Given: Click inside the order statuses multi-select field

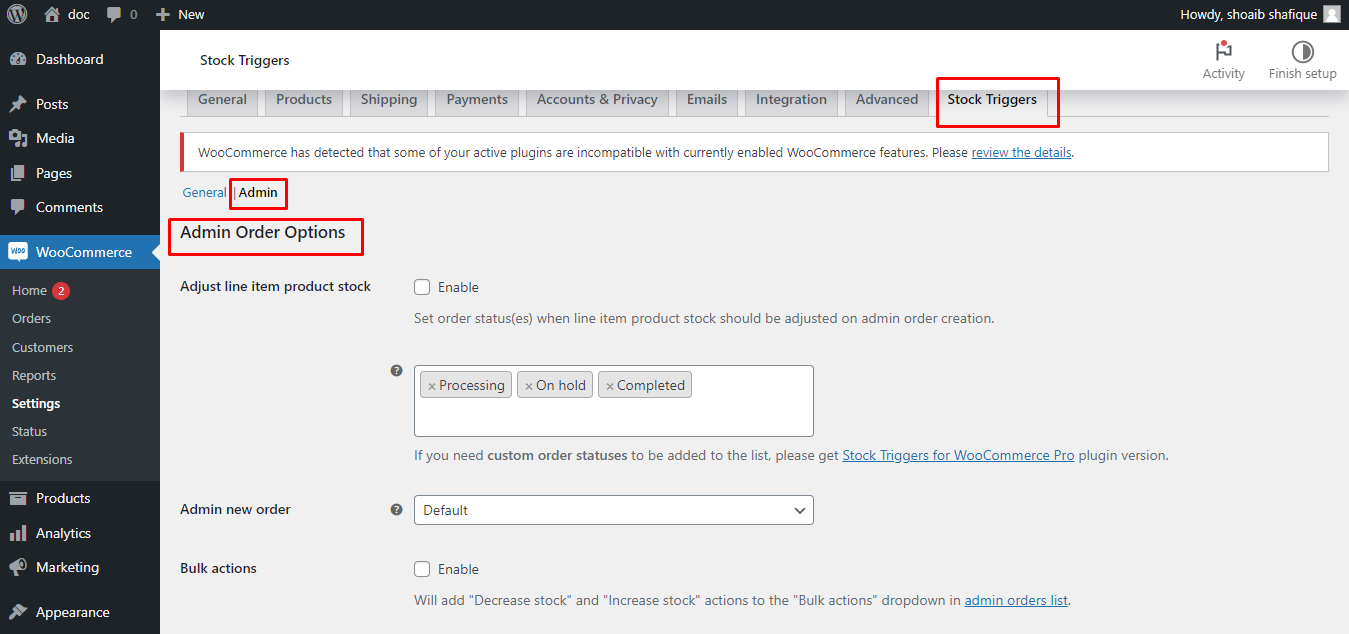Looking at the screenshot, I should point(614,401).
